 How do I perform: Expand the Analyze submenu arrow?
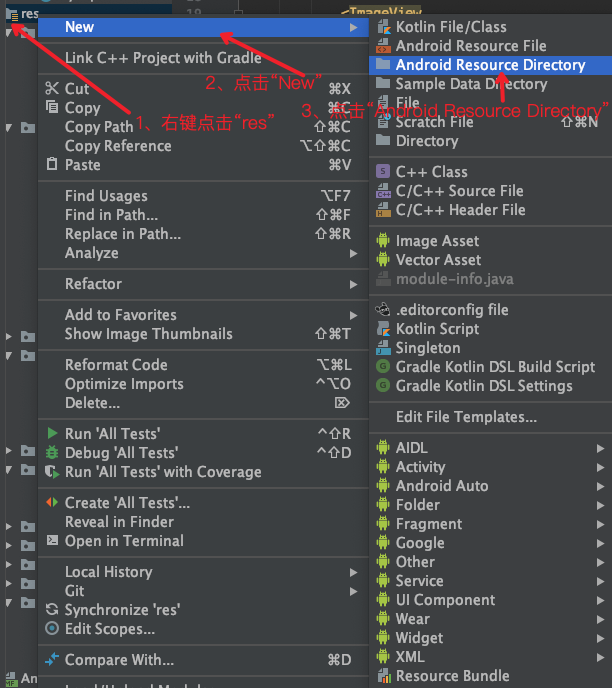(x=353, y=253)
